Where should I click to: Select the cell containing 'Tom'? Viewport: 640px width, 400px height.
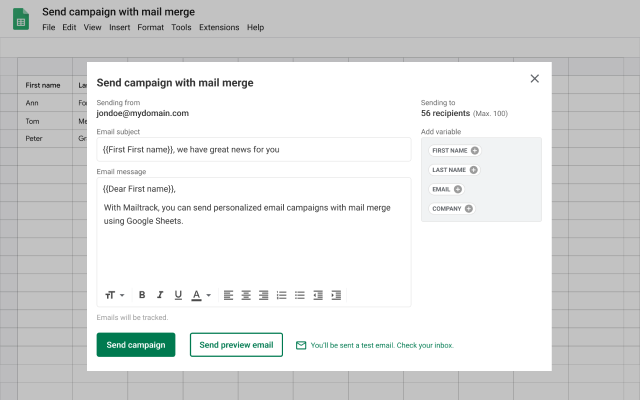click(45, 121)
